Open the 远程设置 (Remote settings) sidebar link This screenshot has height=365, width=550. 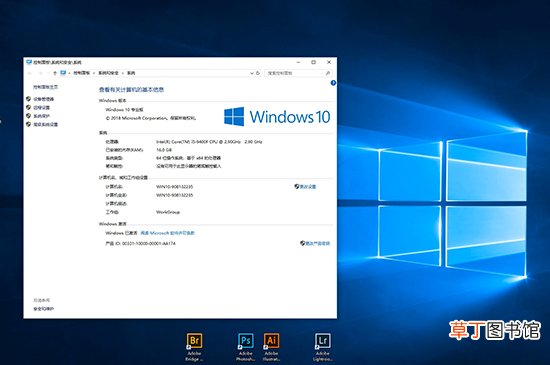coord(41,107)
